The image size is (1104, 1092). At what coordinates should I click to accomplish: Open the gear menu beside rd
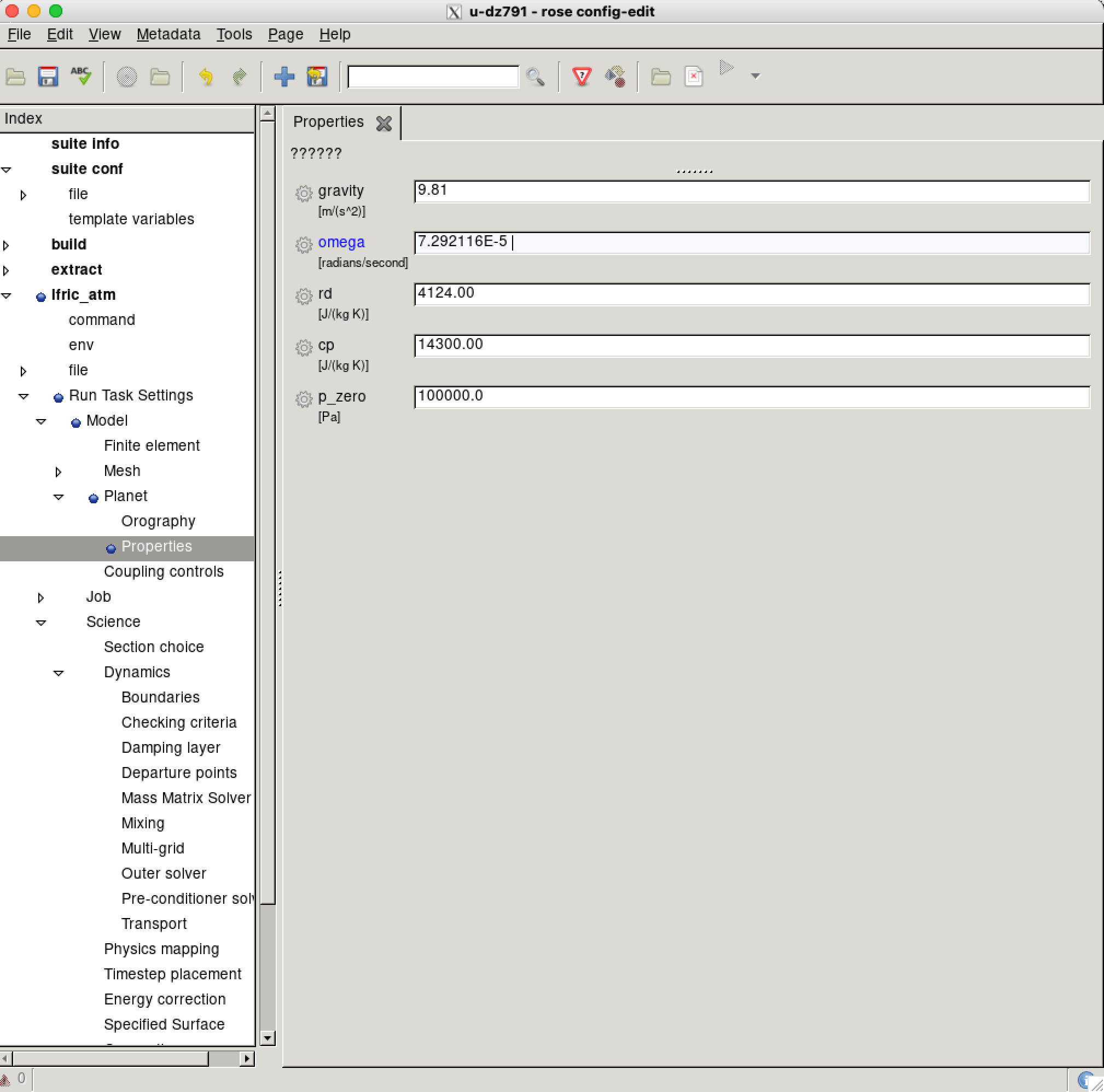304,296
